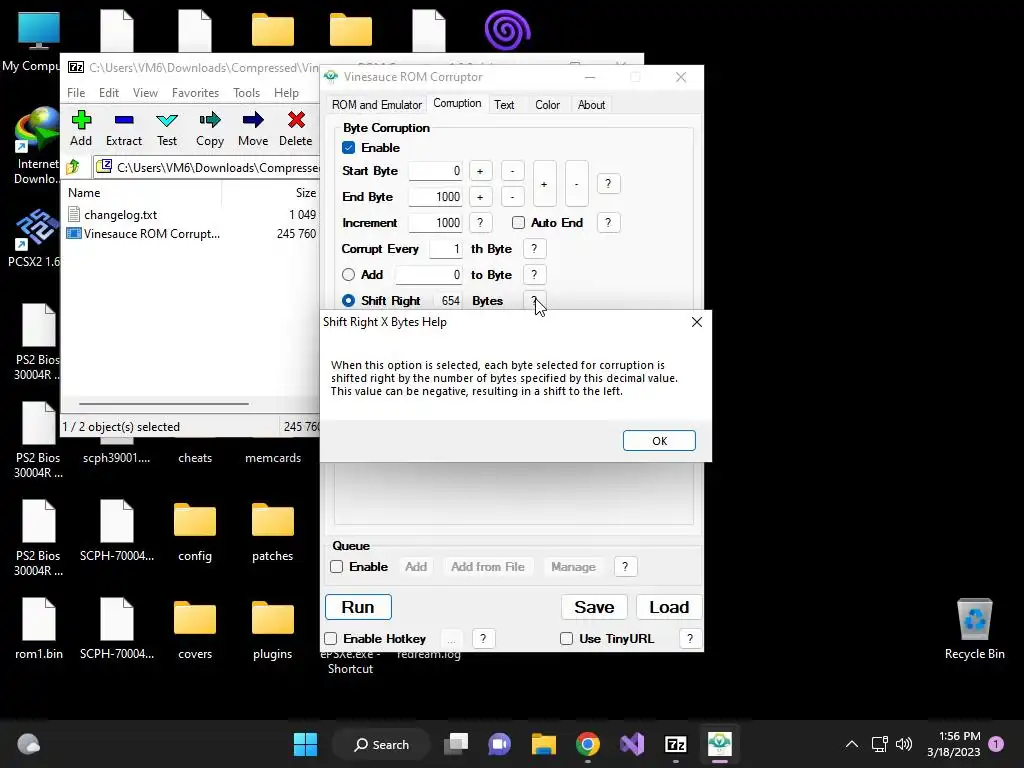Open the My Computer desktop icon
The image size is (1024, 768).
(38, 42)
